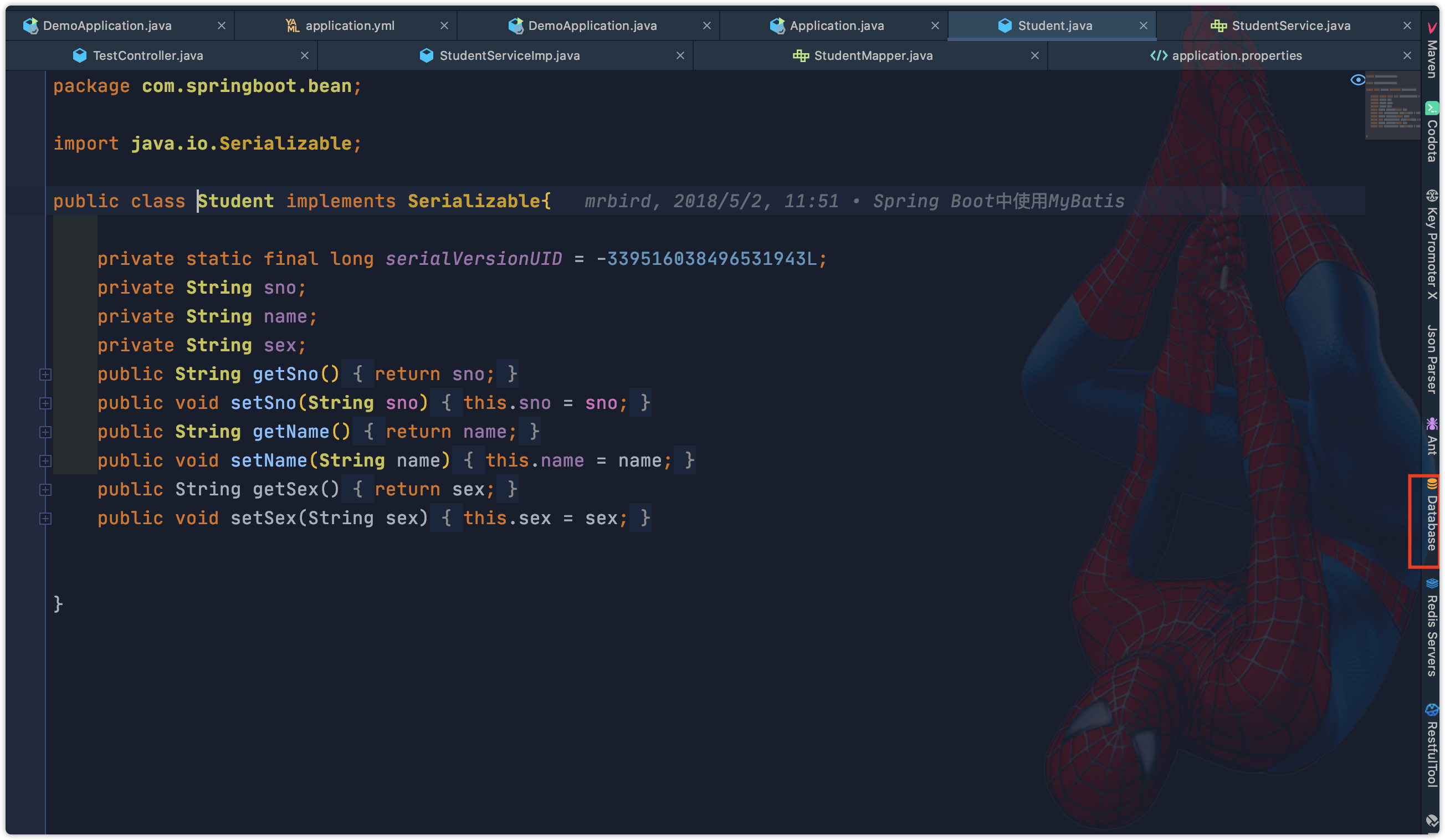Viewport: 1445px width, 840px height.
Task: Close the Student.java tab
Action: click(1143, 26)
